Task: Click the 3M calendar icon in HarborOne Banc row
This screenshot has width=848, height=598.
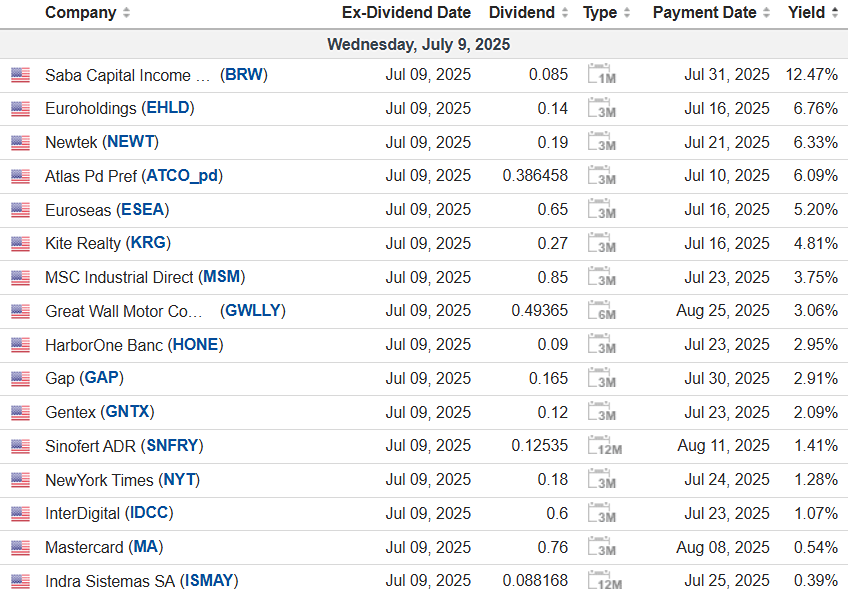Action: 601,344
